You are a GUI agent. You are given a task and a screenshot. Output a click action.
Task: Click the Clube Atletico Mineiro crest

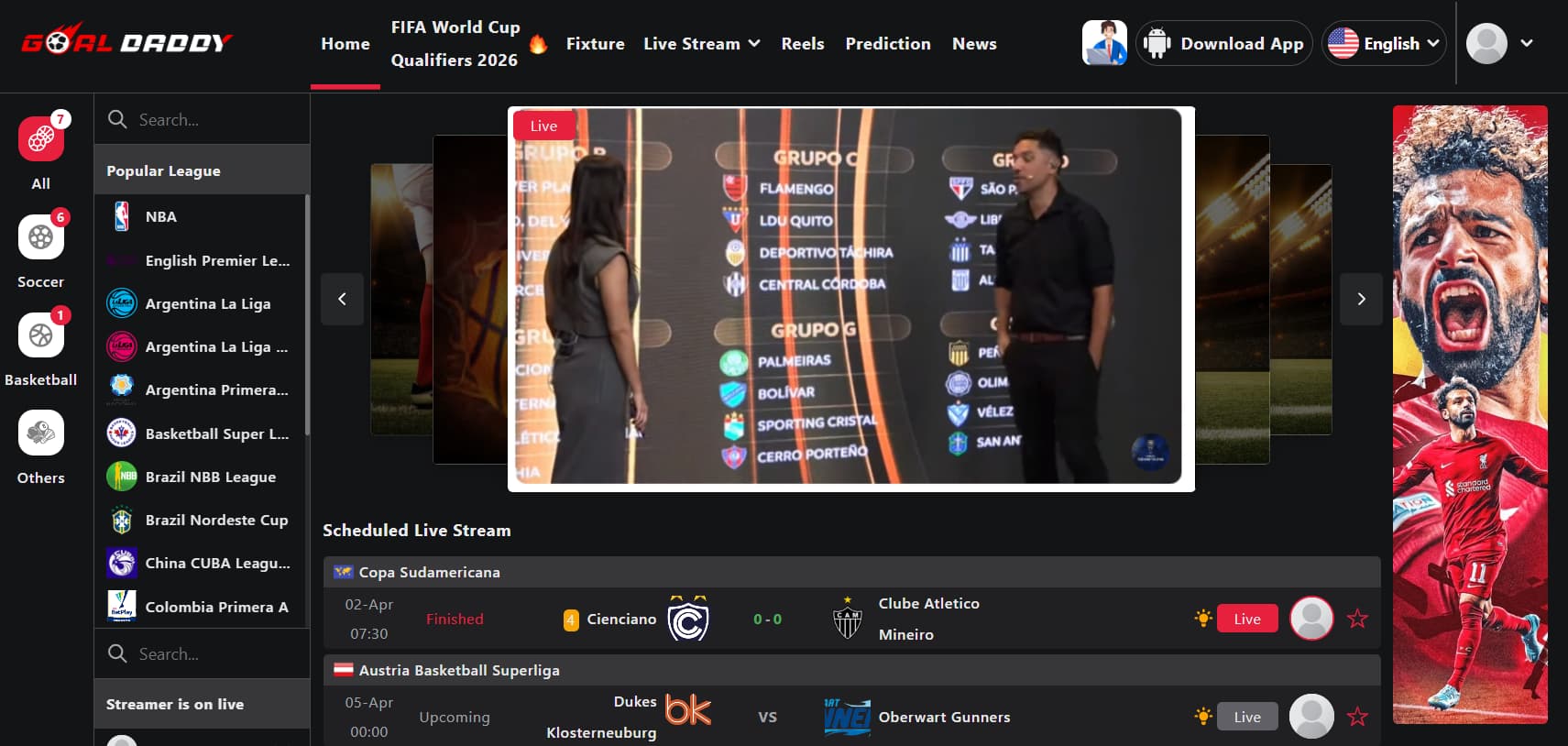(848, 619)
